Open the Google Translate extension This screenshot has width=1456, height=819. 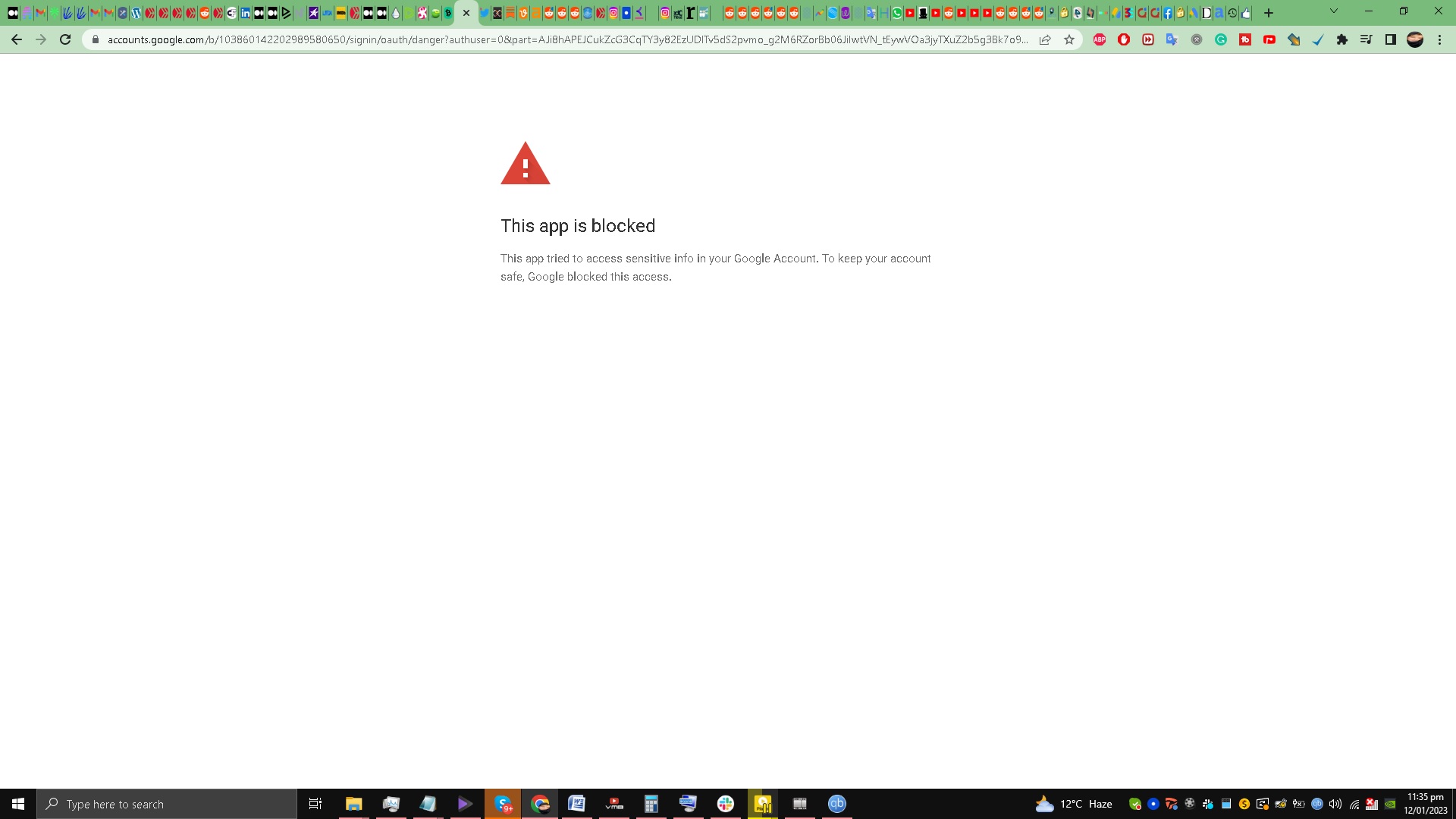(x=1172, y=39)
